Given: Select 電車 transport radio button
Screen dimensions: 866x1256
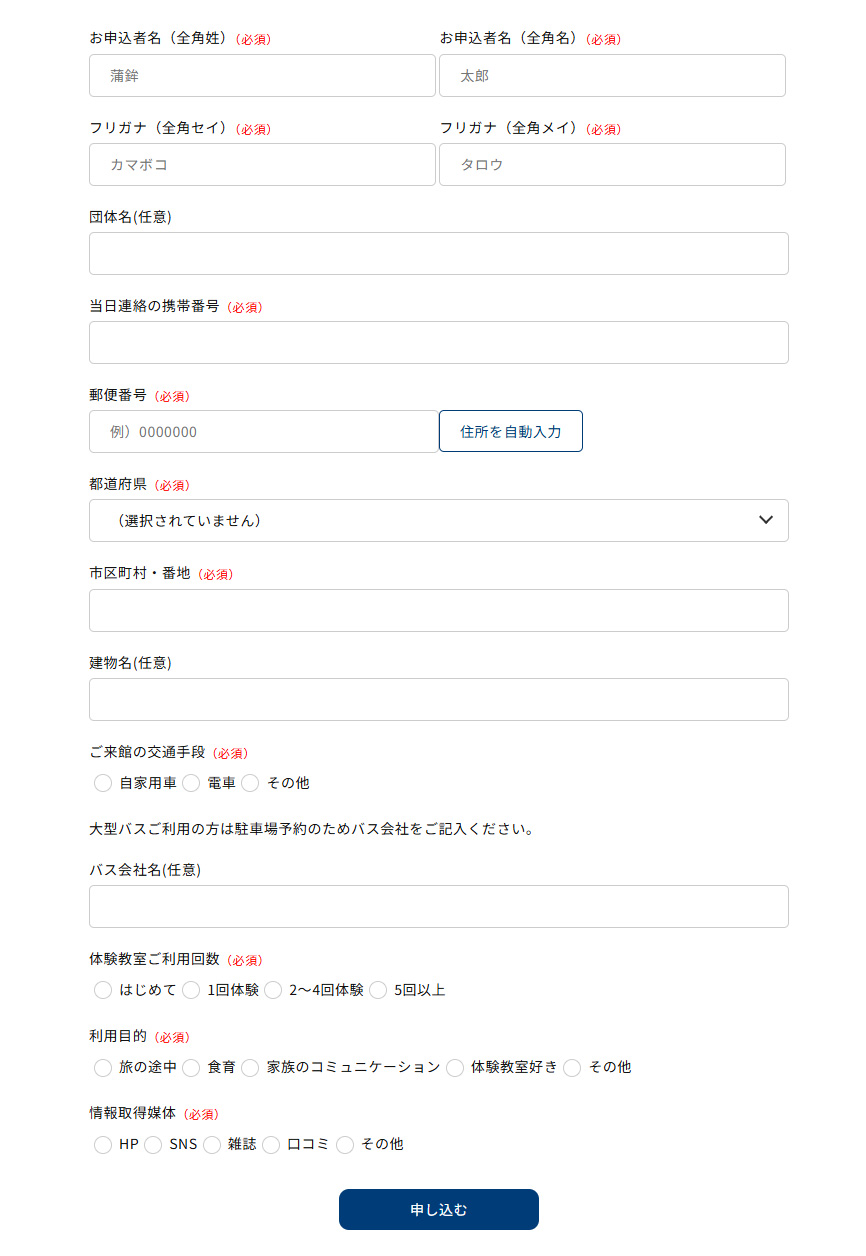Looking at the screenshot, I should [191, 783].
